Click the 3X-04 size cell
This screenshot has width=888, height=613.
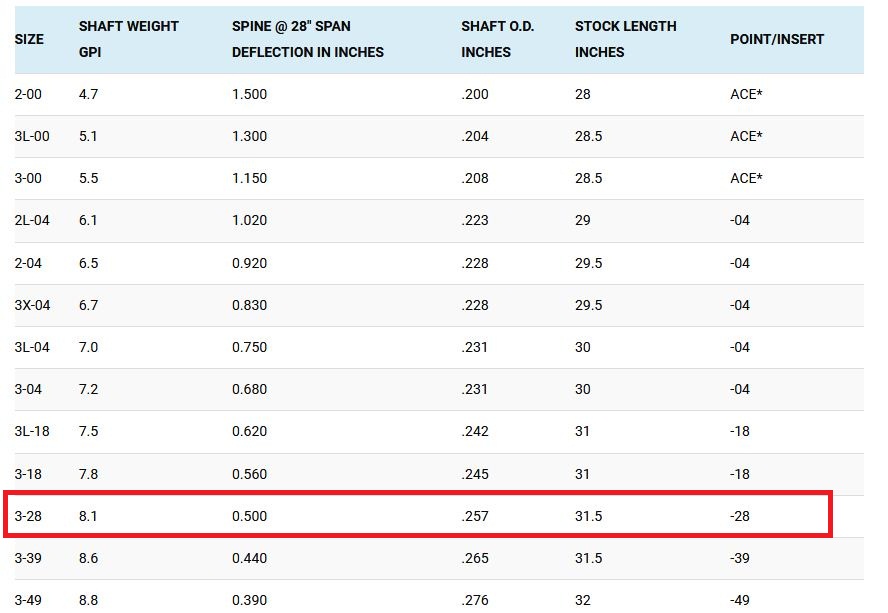32,305
